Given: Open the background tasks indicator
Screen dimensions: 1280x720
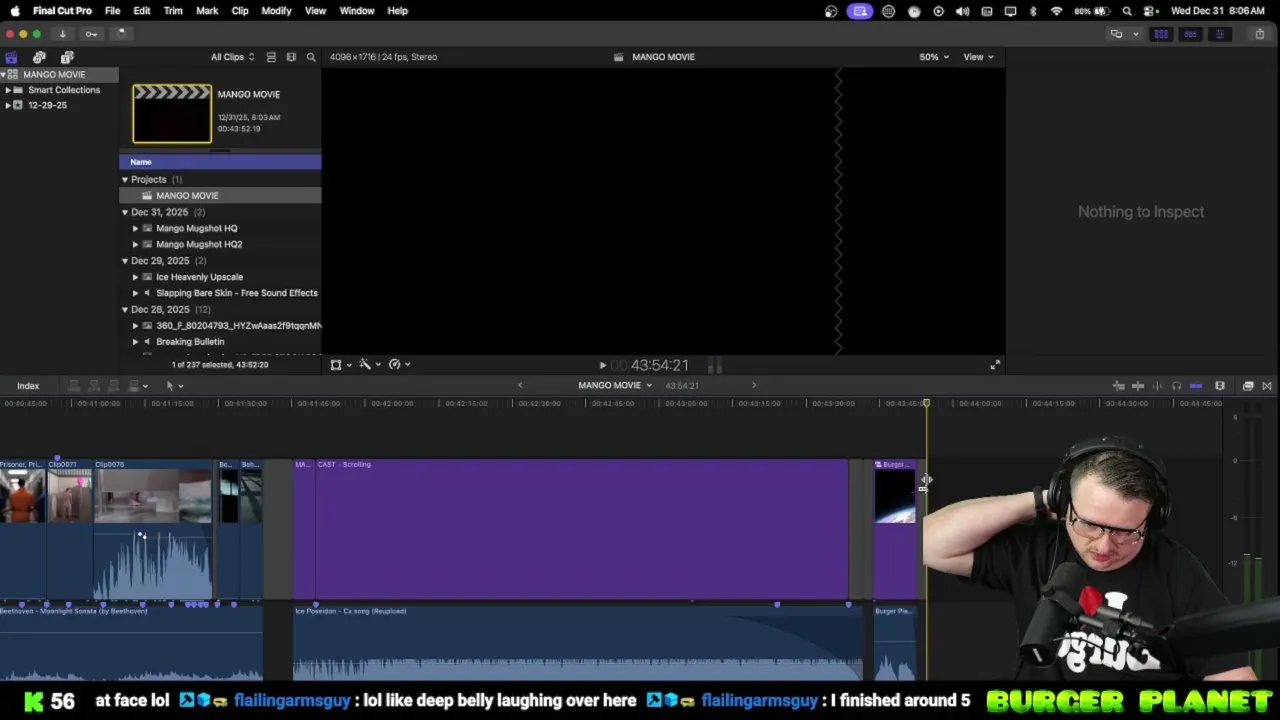Looking at the screenshot, I should click(120, 34).
